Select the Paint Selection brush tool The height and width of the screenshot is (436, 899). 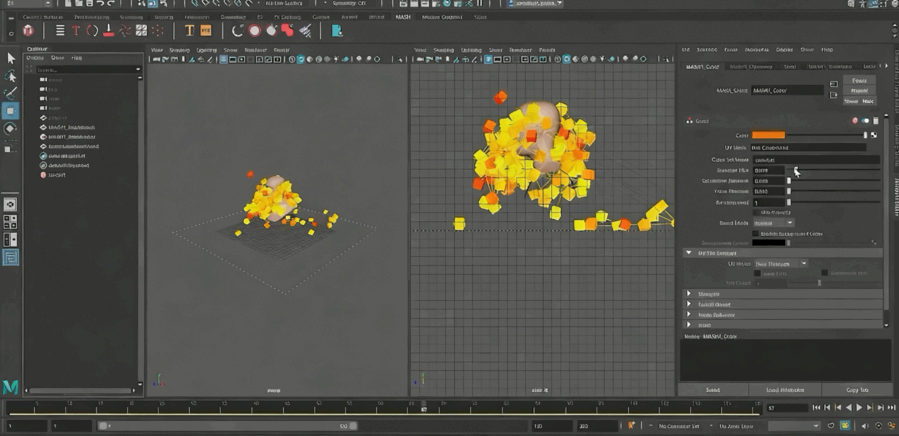[11, 93]
